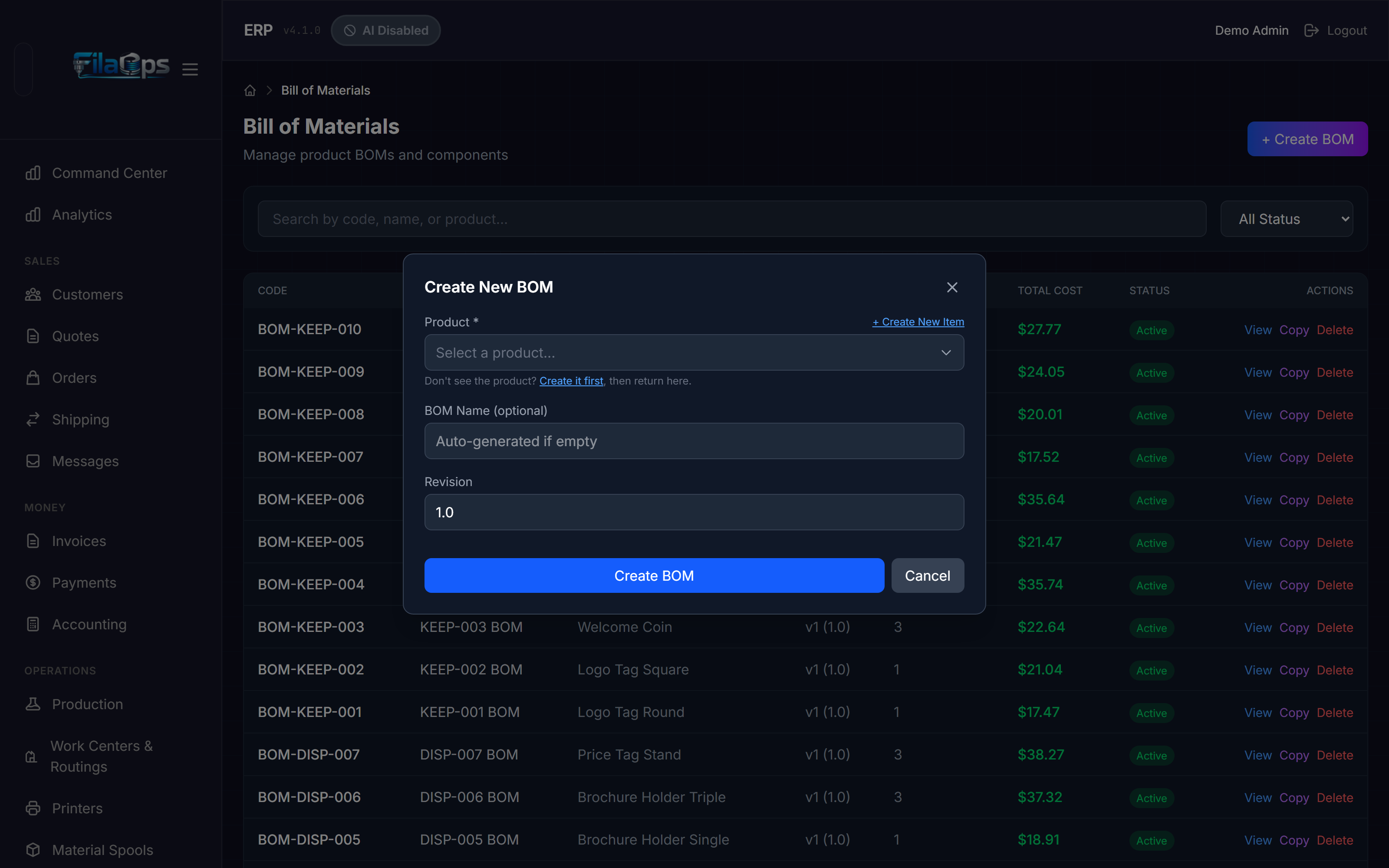Open the All Status filter dropdown
Viewport: 1389px width, 868px height.
coord(1286,219)
